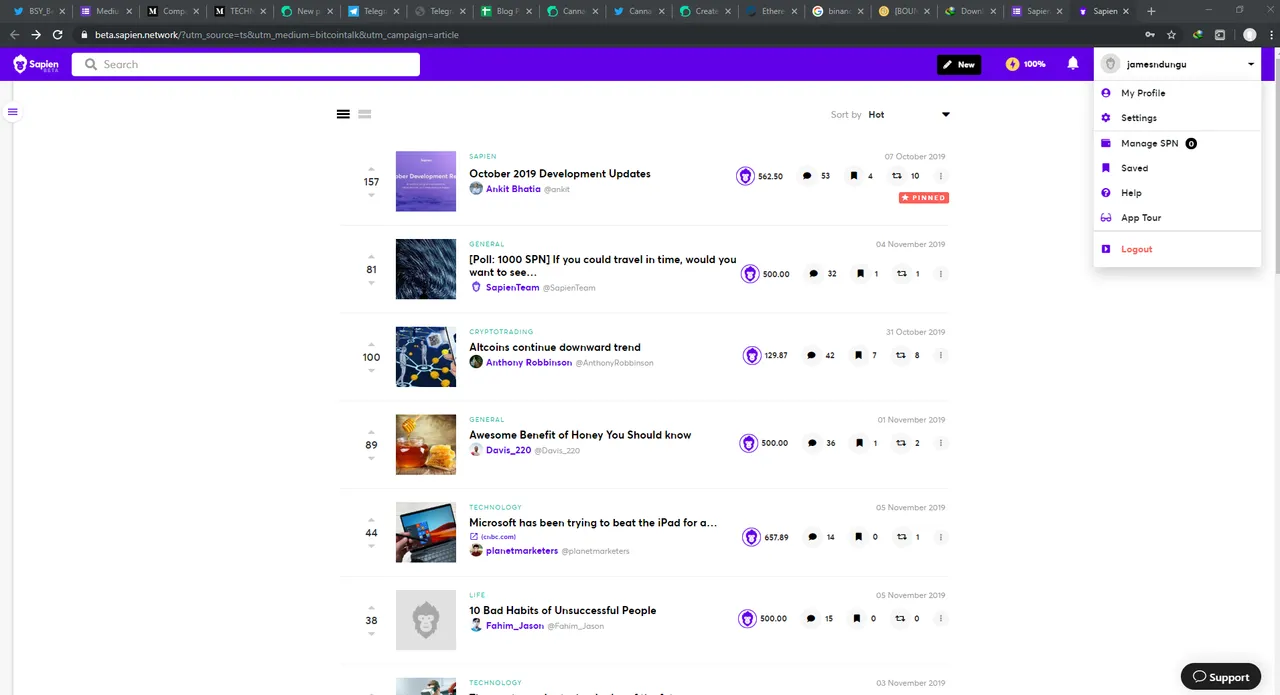The width and height of the screenshot is (1280, 695).
Task: Switch to compact list view
Action: point(343,114)
